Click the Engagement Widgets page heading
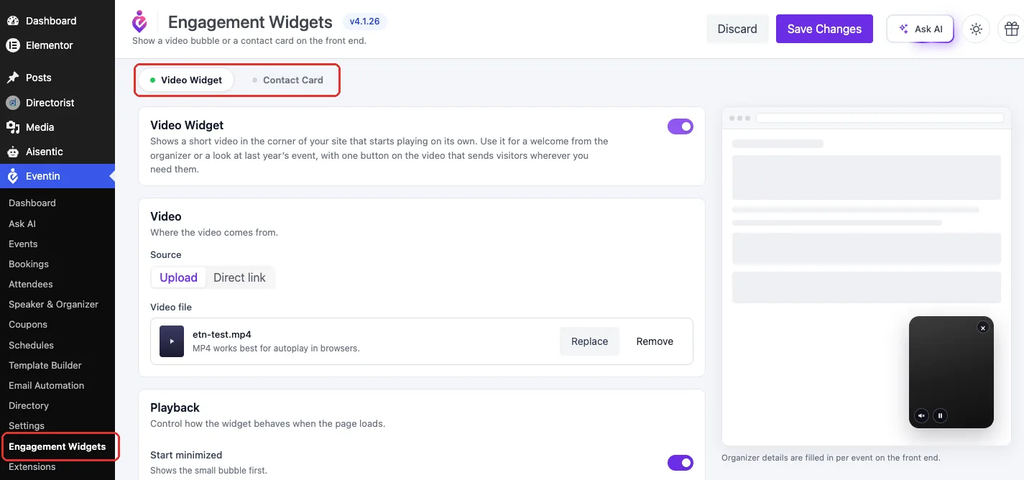 (250, 22)
